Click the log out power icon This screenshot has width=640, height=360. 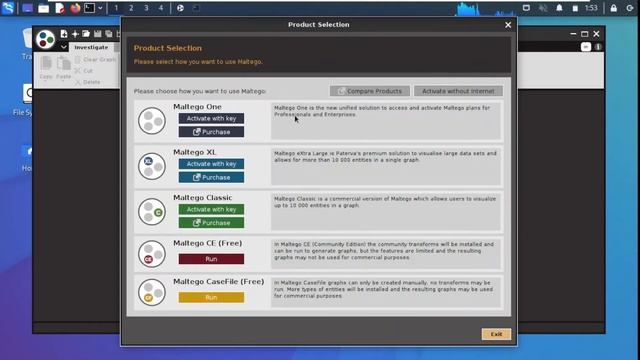(x=630, y=8)
